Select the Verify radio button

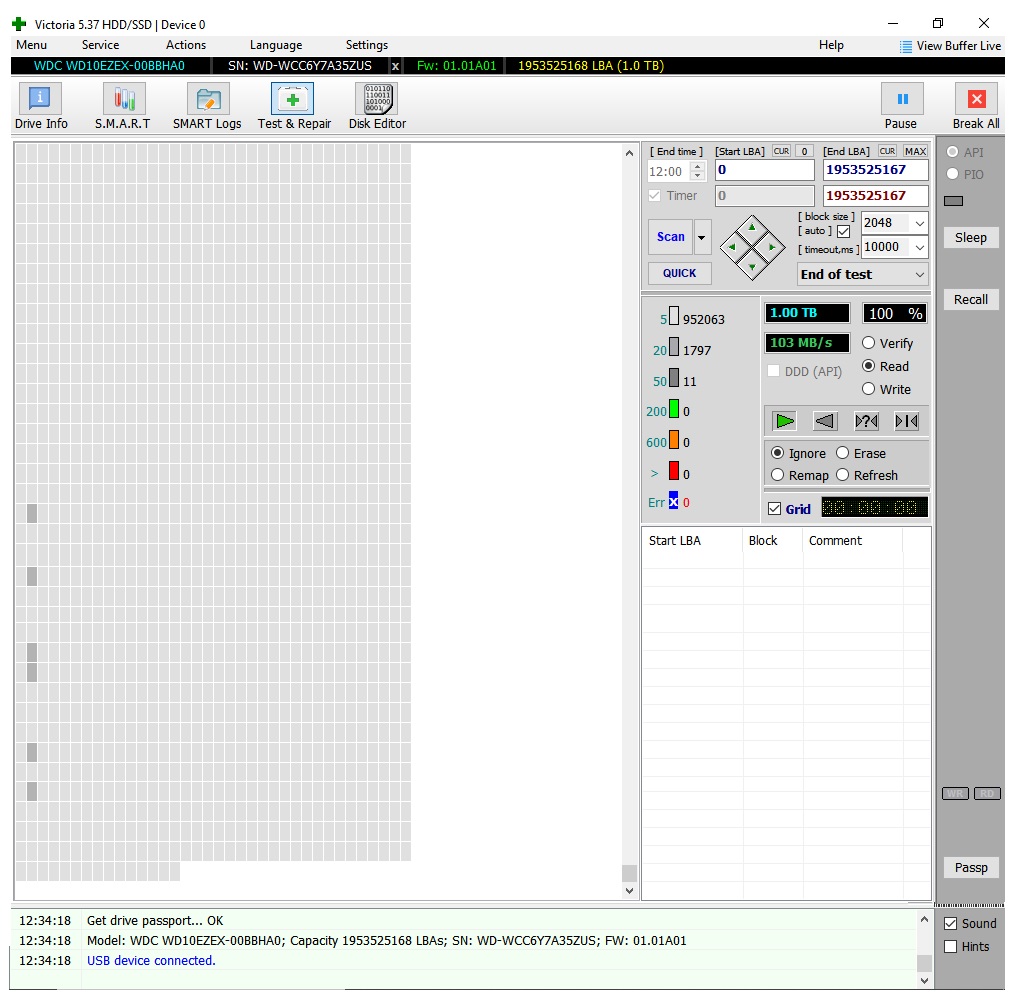click(x=869, y=343)
